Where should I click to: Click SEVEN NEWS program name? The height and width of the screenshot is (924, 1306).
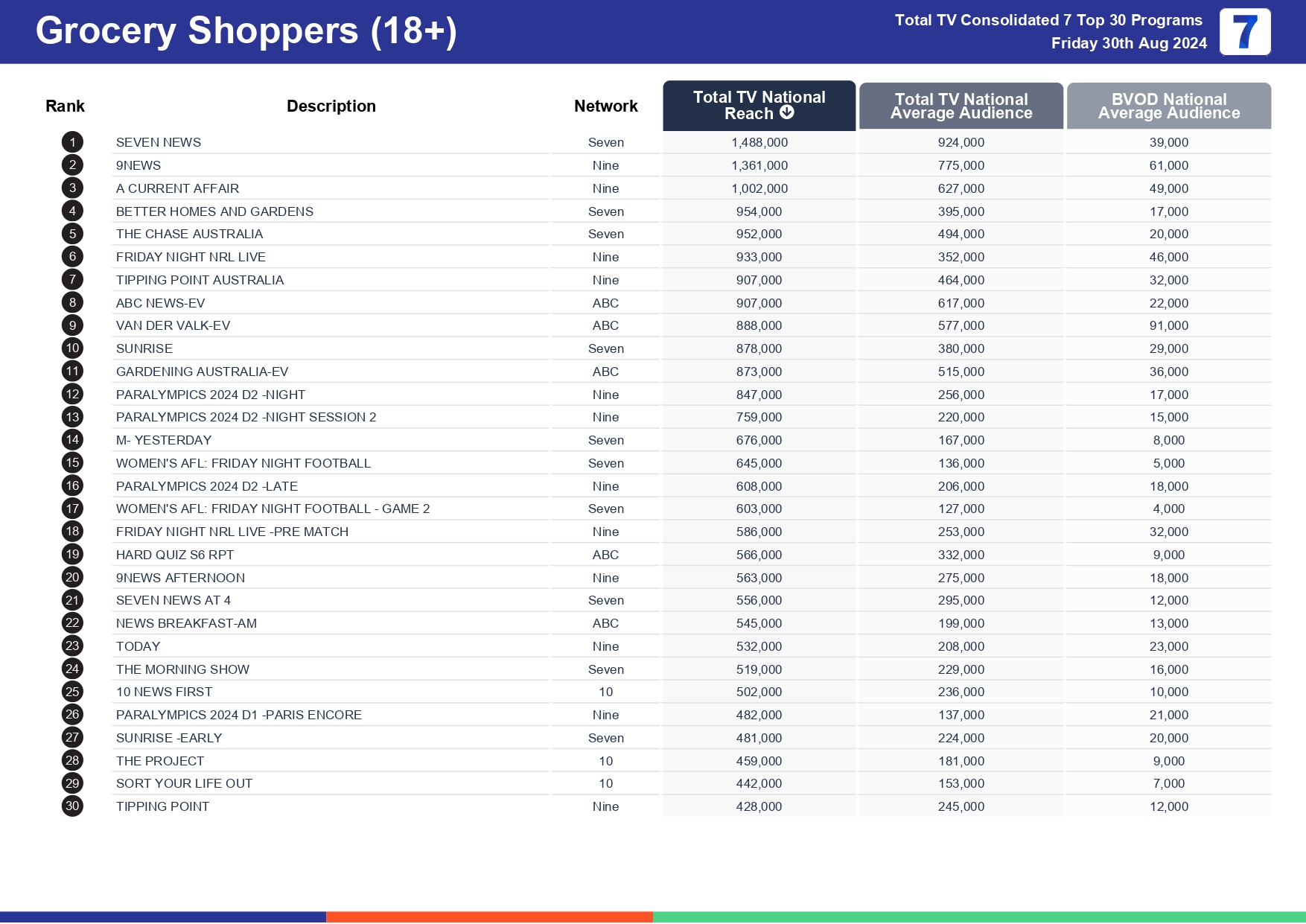(159, 142)
